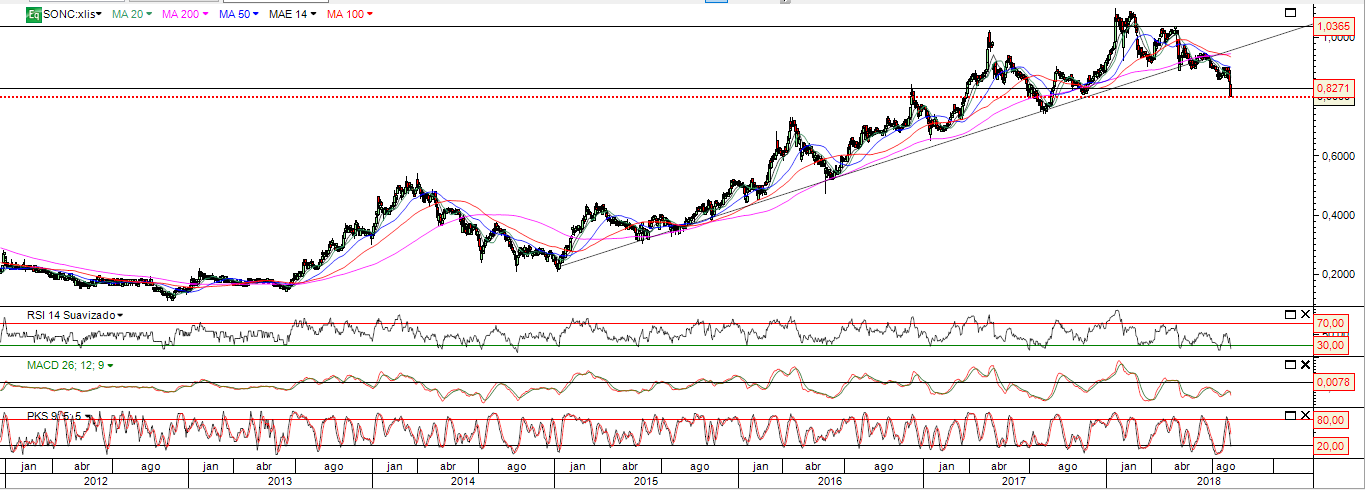Image resolution: width=1365 pixels, height=490 pixels.
Task: Select year 2015 on the time axis
Action: (646, 481)
